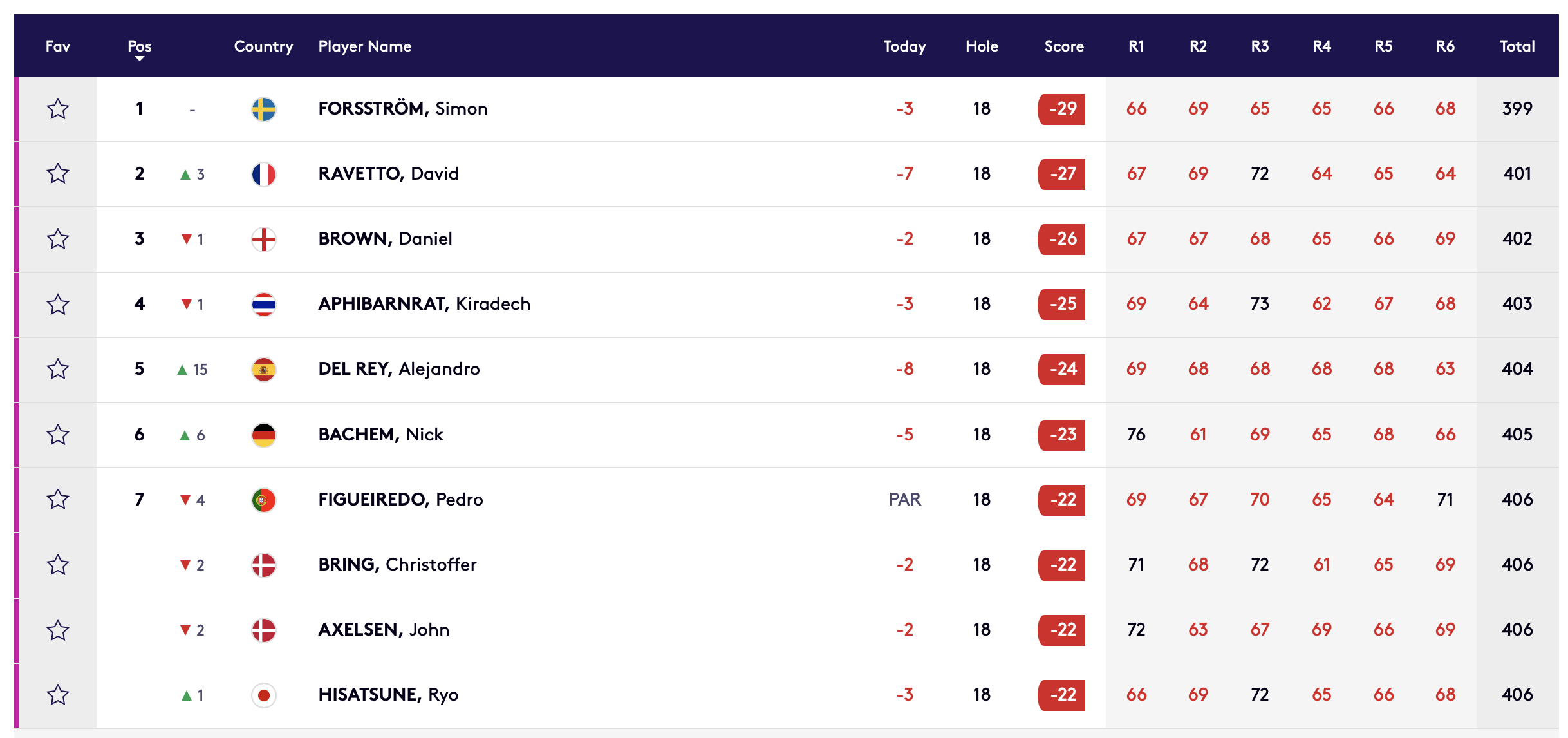Image resolution: width=1568 pixels, height=738 pixels.
Task: Click the R1 column header
Action: click(1136, 46)
